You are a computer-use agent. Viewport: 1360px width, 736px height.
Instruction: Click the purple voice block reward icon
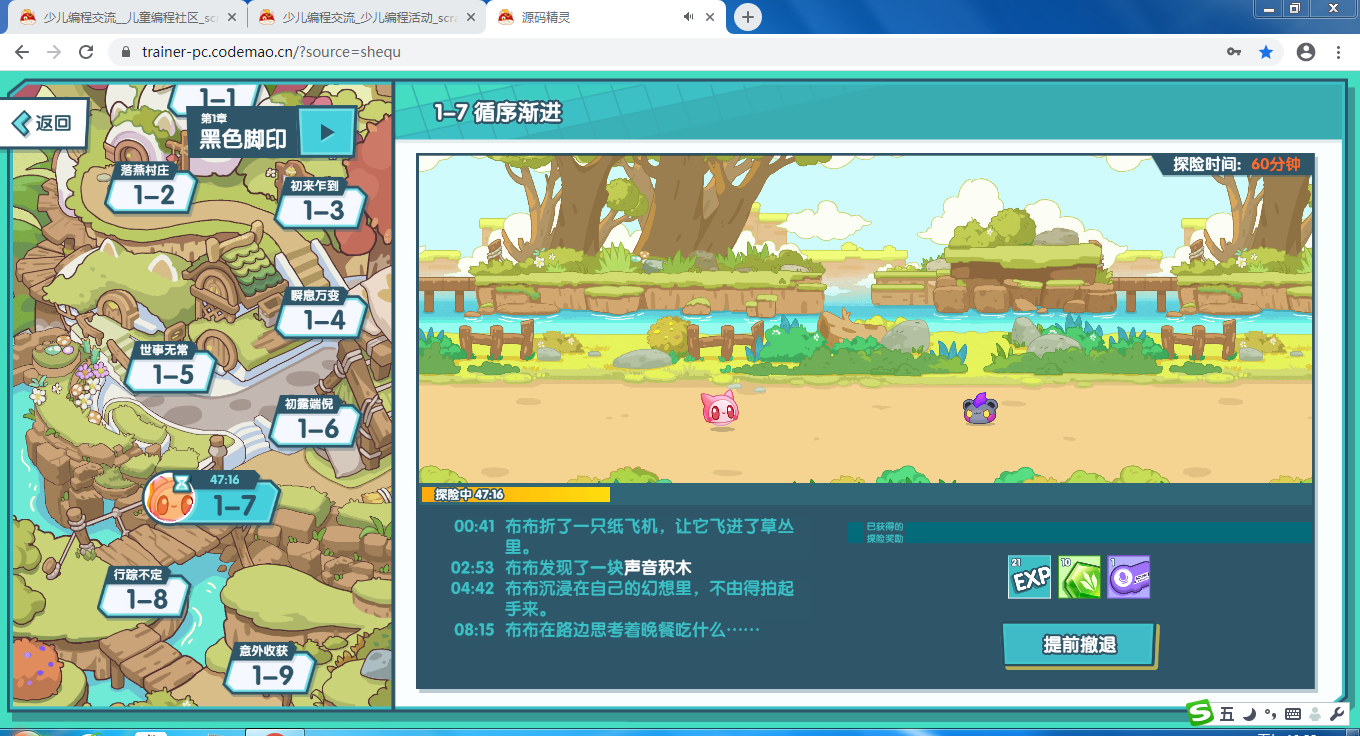1128,577
